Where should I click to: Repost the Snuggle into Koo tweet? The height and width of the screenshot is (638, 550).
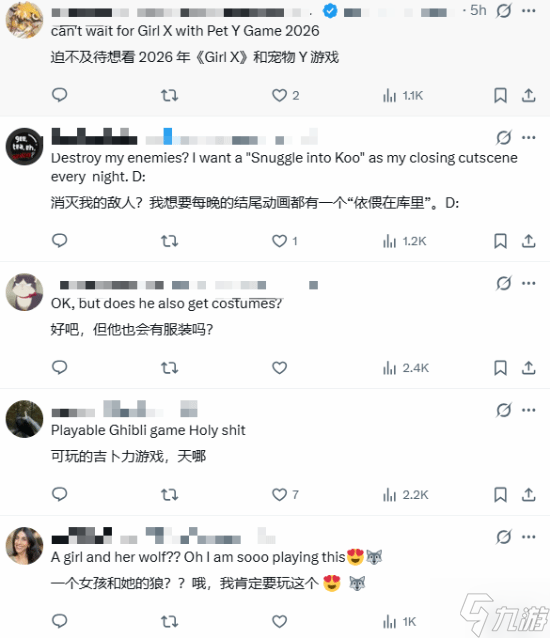(169, 241)
